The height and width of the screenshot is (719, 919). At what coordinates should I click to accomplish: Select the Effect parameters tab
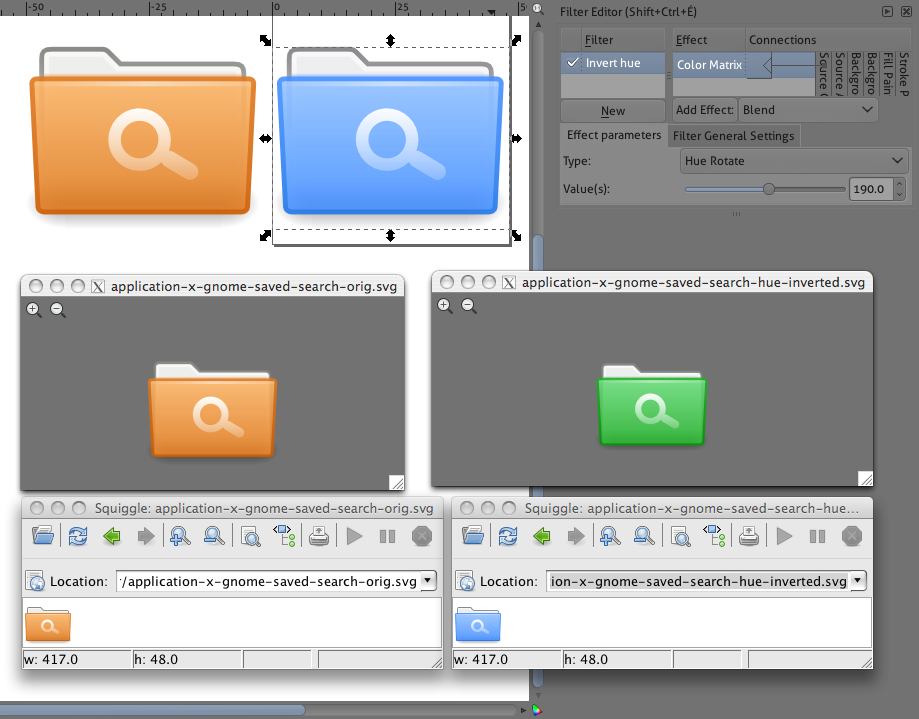[611, 135]
